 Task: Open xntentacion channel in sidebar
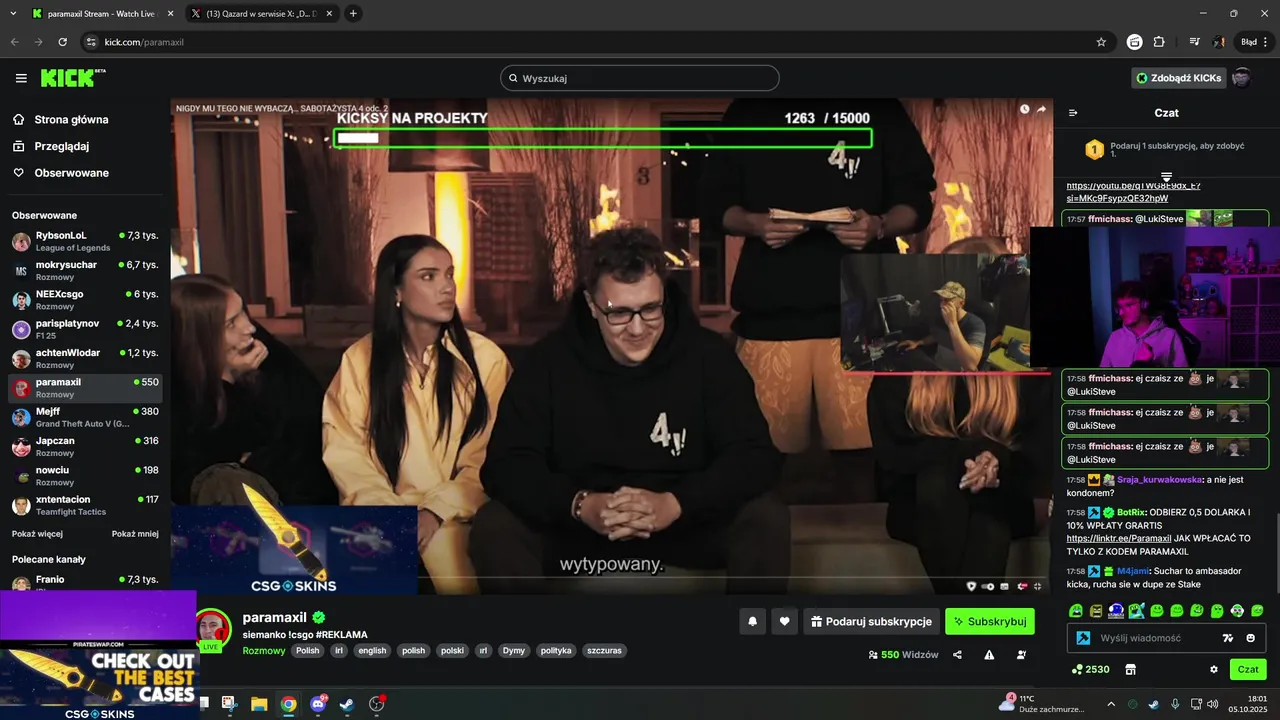point(85,505)
